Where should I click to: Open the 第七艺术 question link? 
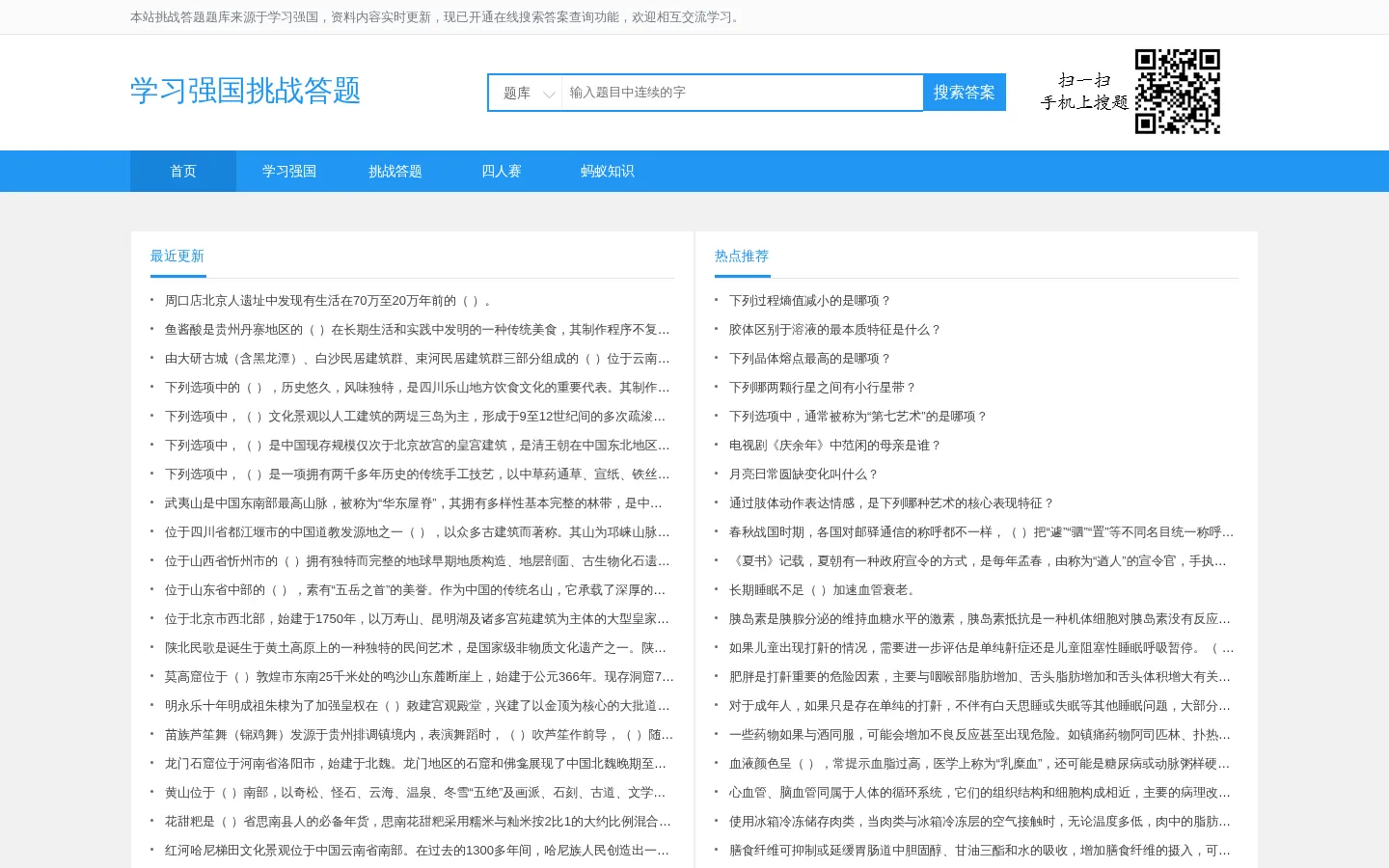(x=858, y=417)
